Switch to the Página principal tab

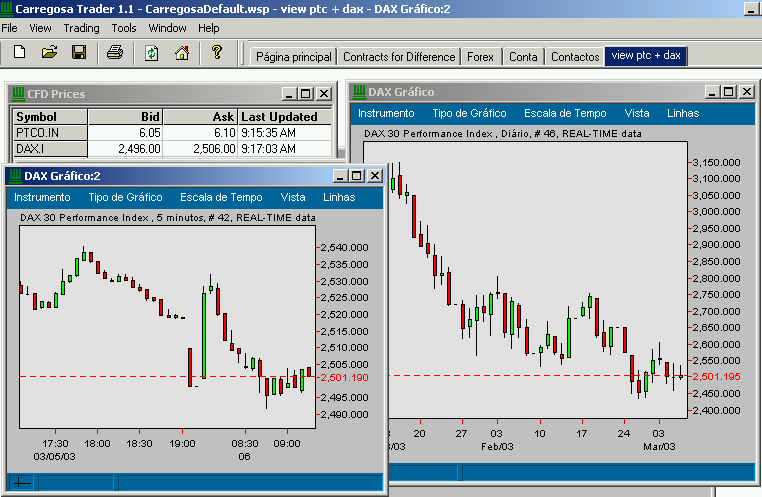pyautogui.click(x=294, y=57)
